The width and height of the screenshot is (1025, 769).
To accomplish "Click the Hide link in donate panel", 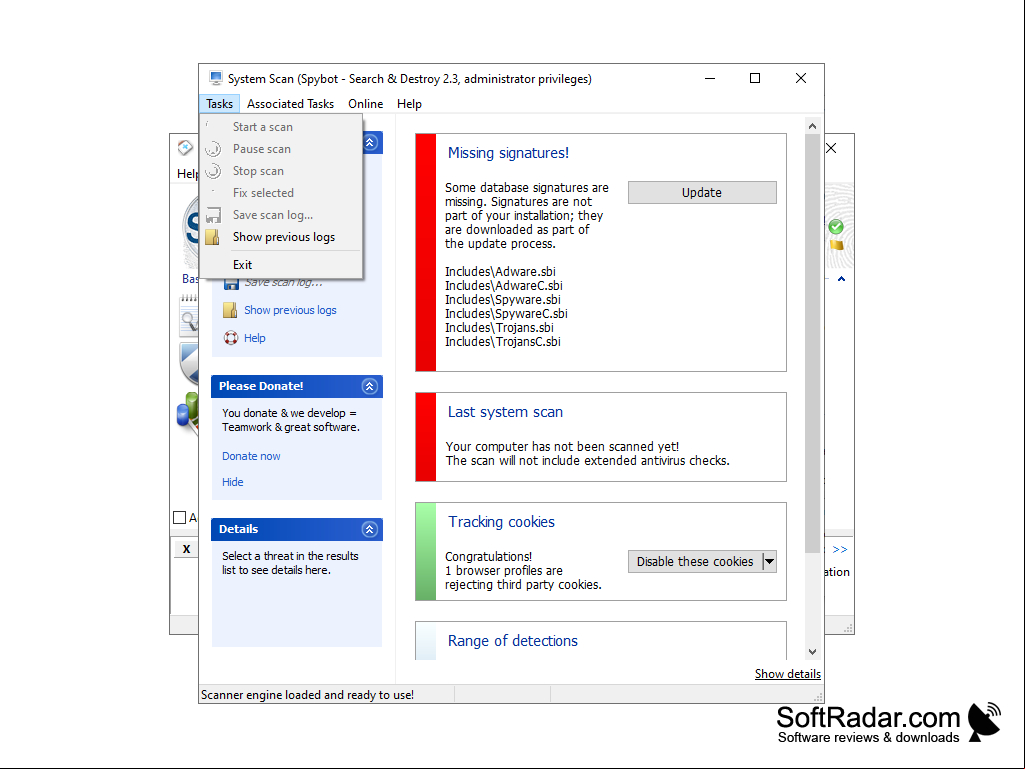I will click(233, 482).
